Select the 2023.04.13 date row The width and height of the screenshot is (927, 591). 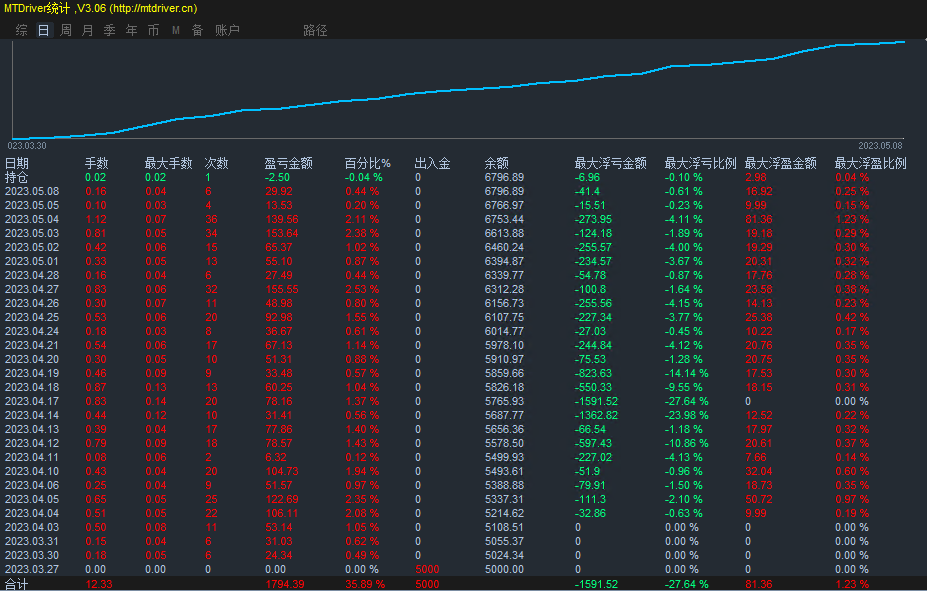point(464,429)
